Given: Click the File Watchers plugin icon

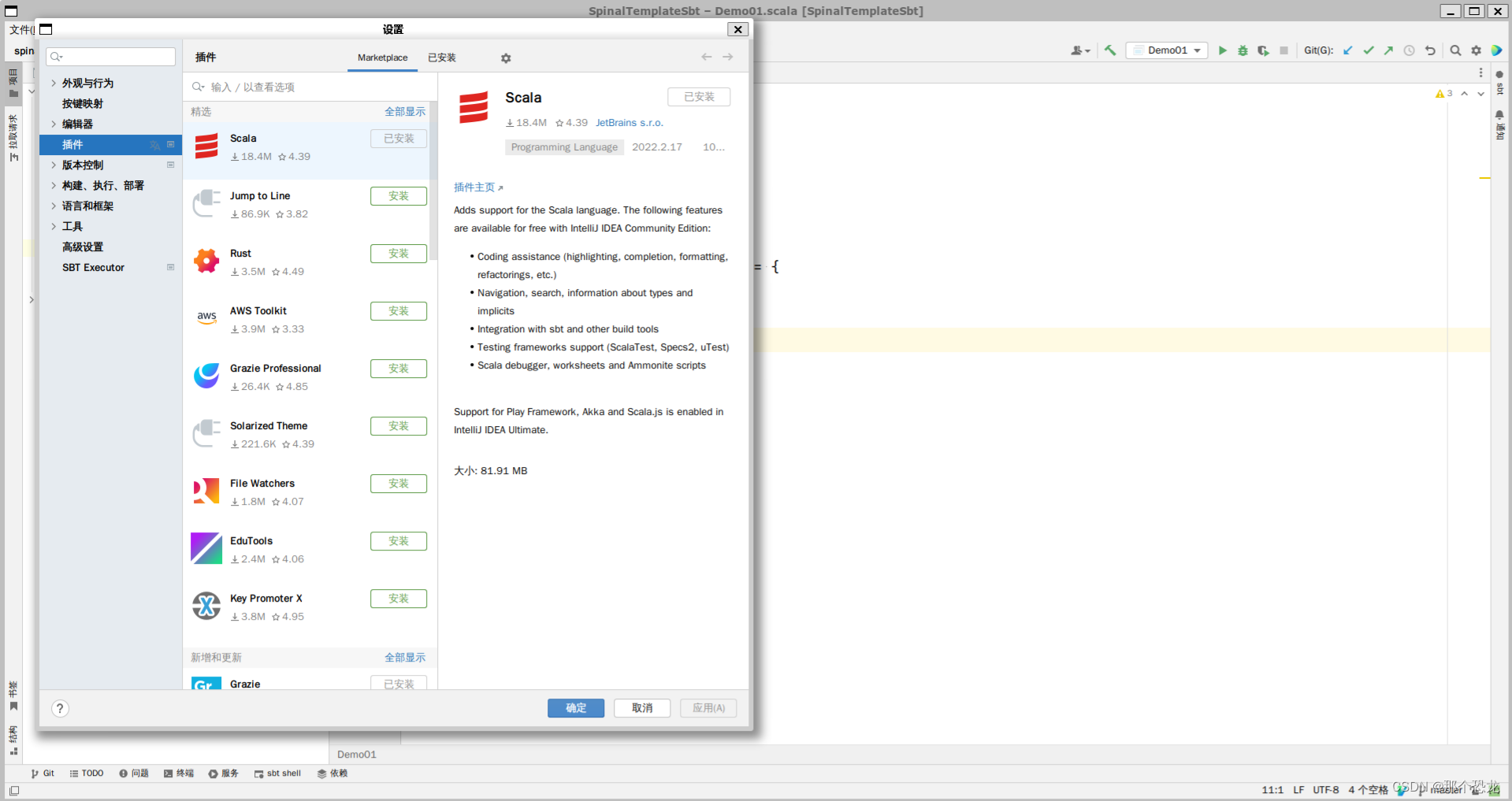Looking at the screenshot, I should click(x=206, y=491).
